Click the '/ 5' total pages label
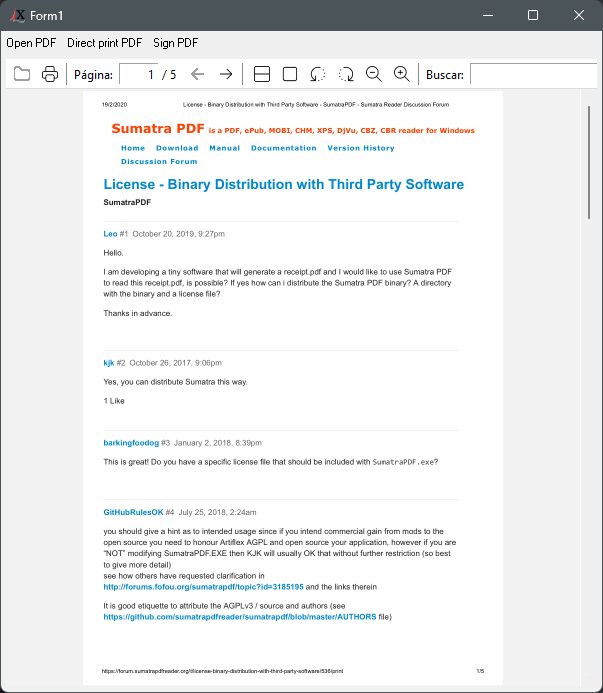The width and height of the screenshot is (603, 693). tap(169, 75)
